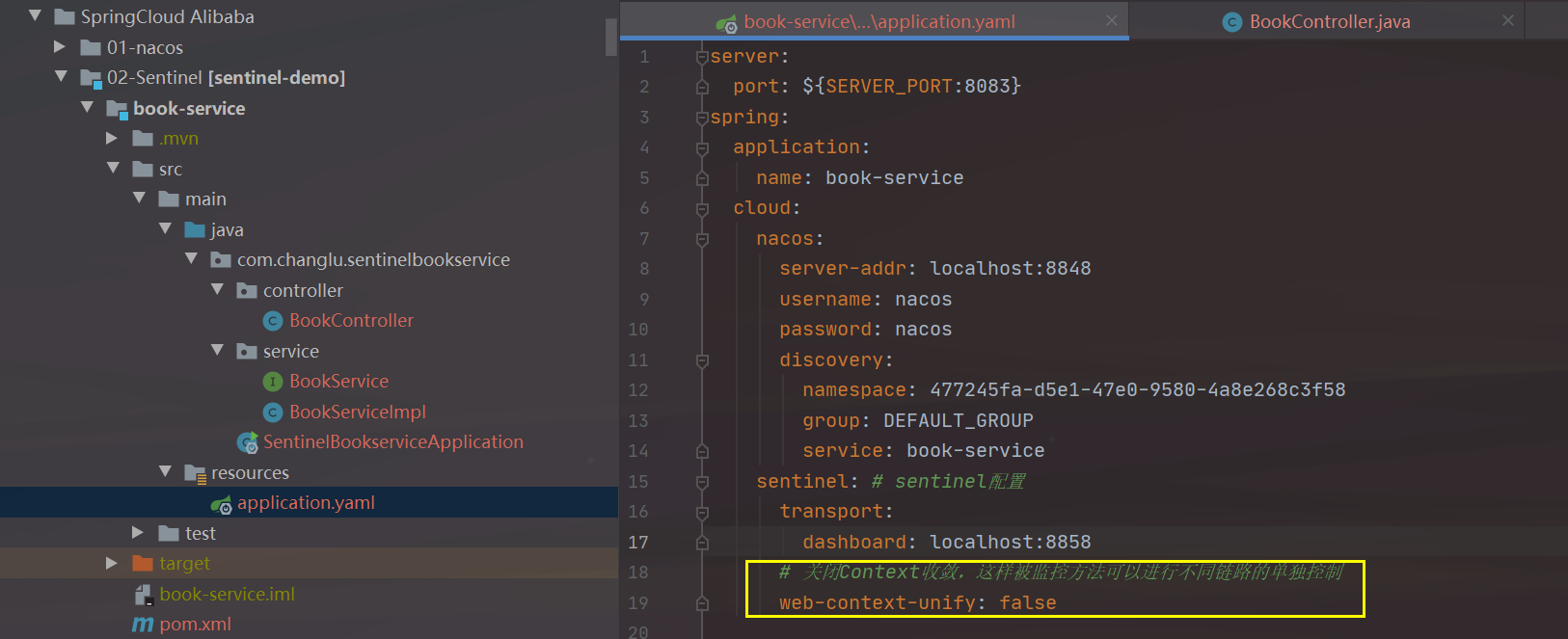Click the project tree vertical scrollbar
This screenshot has width=1568, height=639.
click(610, 37)
